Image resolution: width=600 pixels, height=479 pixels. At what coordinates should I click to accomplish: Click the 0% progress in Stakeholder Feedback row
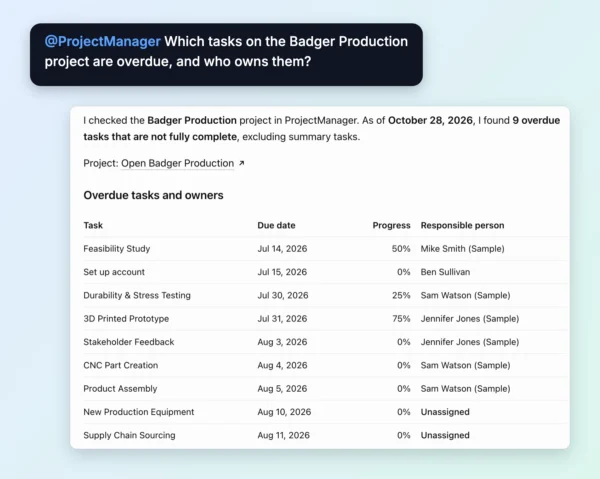click(403, 342)
